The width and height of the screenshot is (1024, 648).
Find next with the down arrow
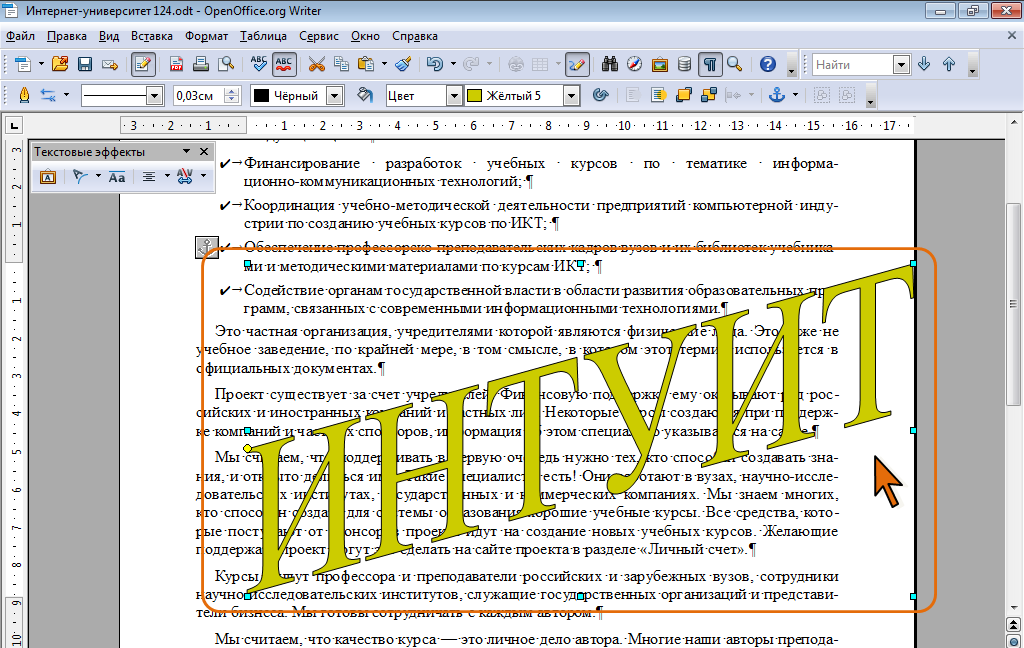(x=924, y=64)
